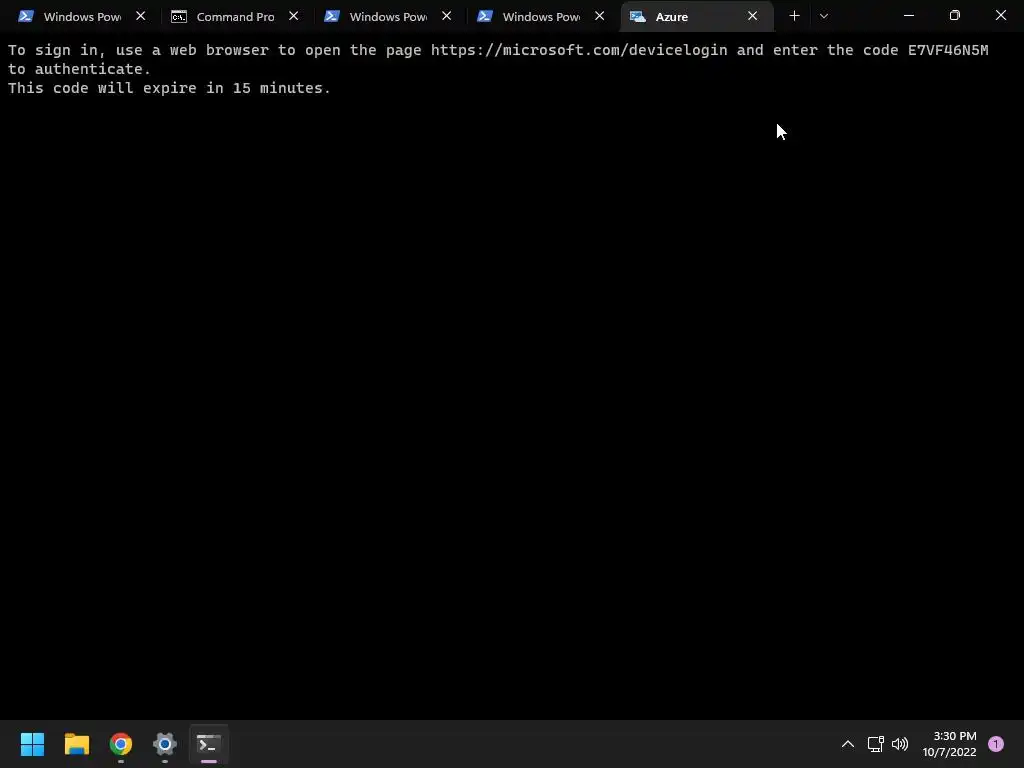Close the Windows Terminal window

click(1000, 16)
